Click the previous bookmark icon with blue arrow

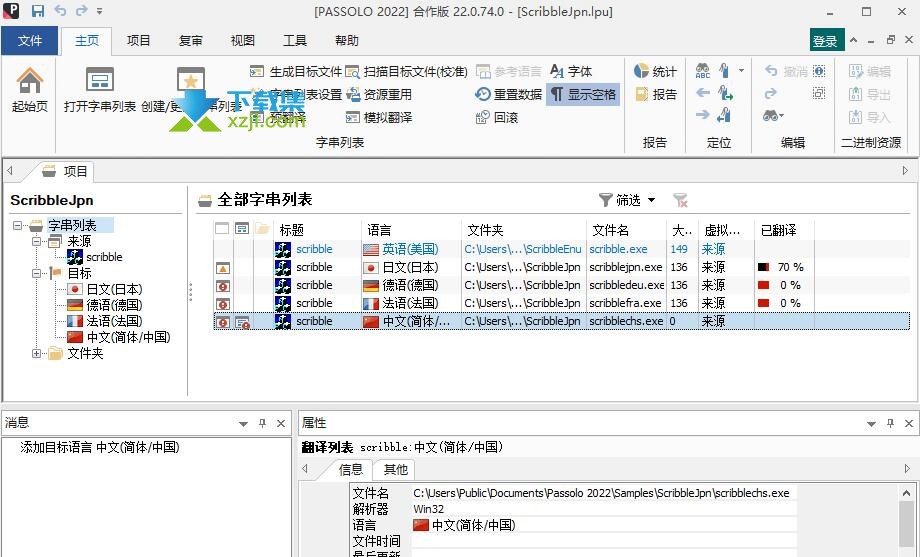(724, 116)
